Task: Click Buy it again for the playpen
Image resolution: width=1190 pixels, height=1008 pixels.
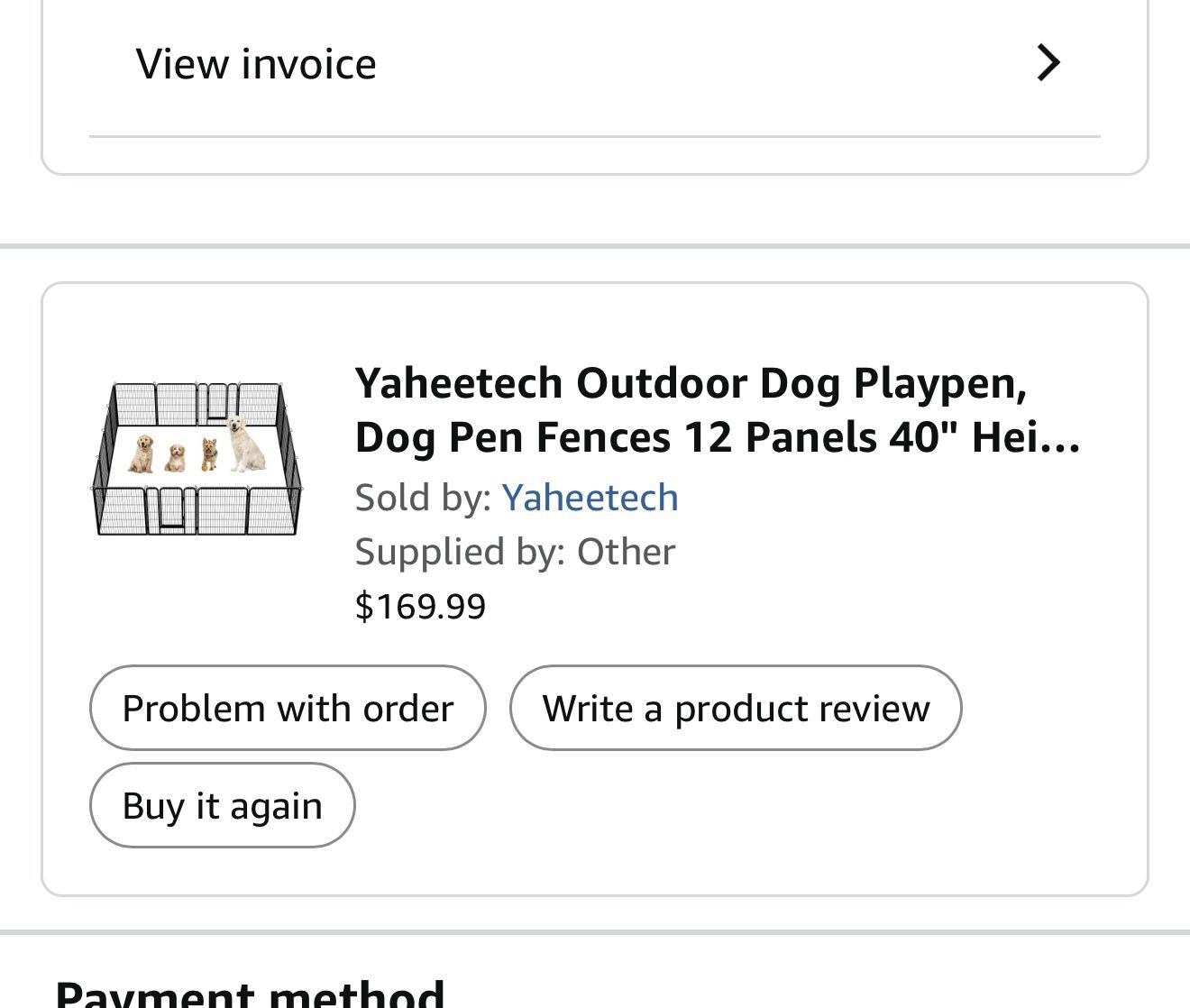Action: click(x=222, y=805)
